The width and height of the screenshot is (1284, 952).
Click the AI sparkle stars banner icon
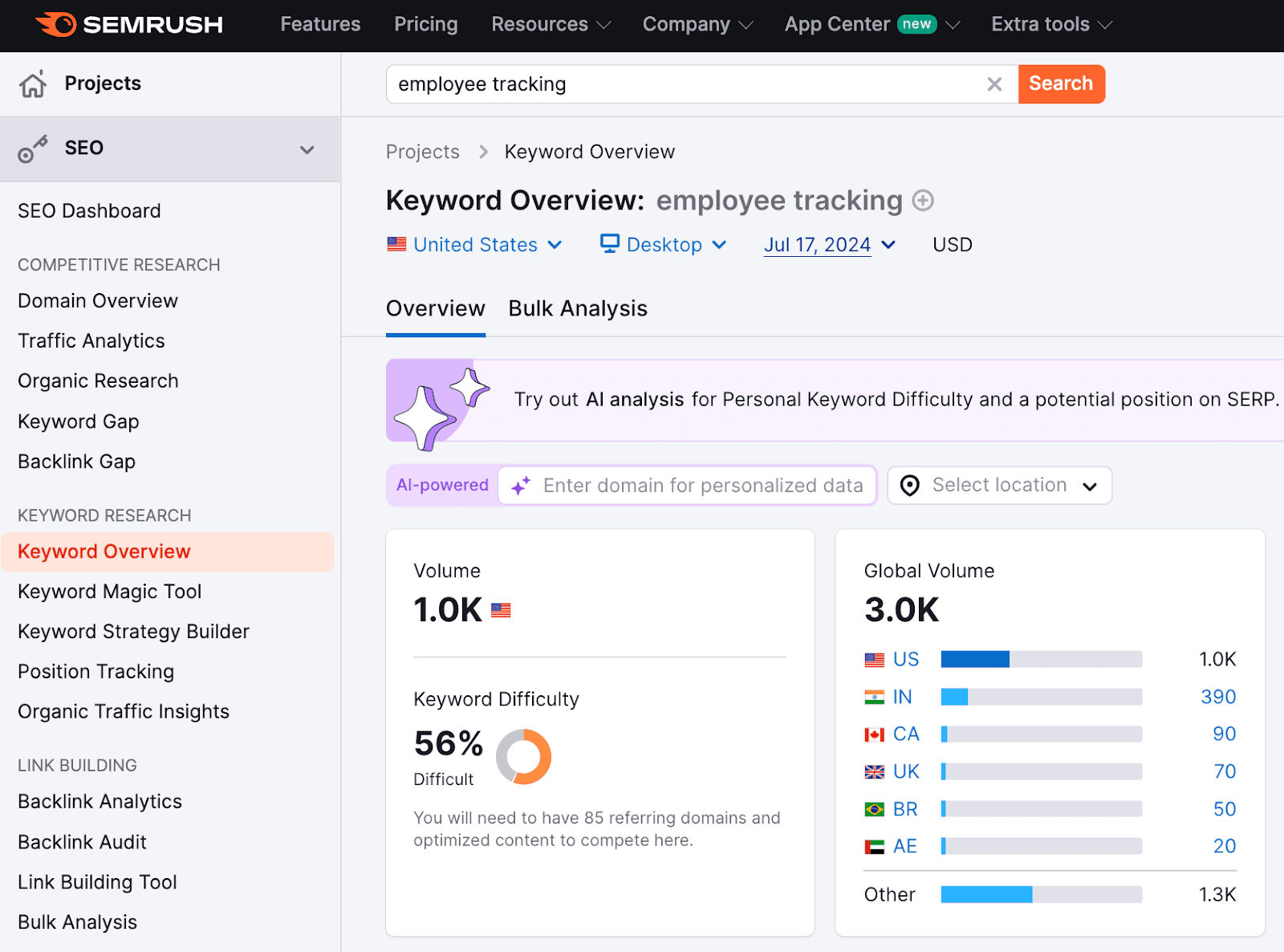pyautogui.click(x=439, y=401)
